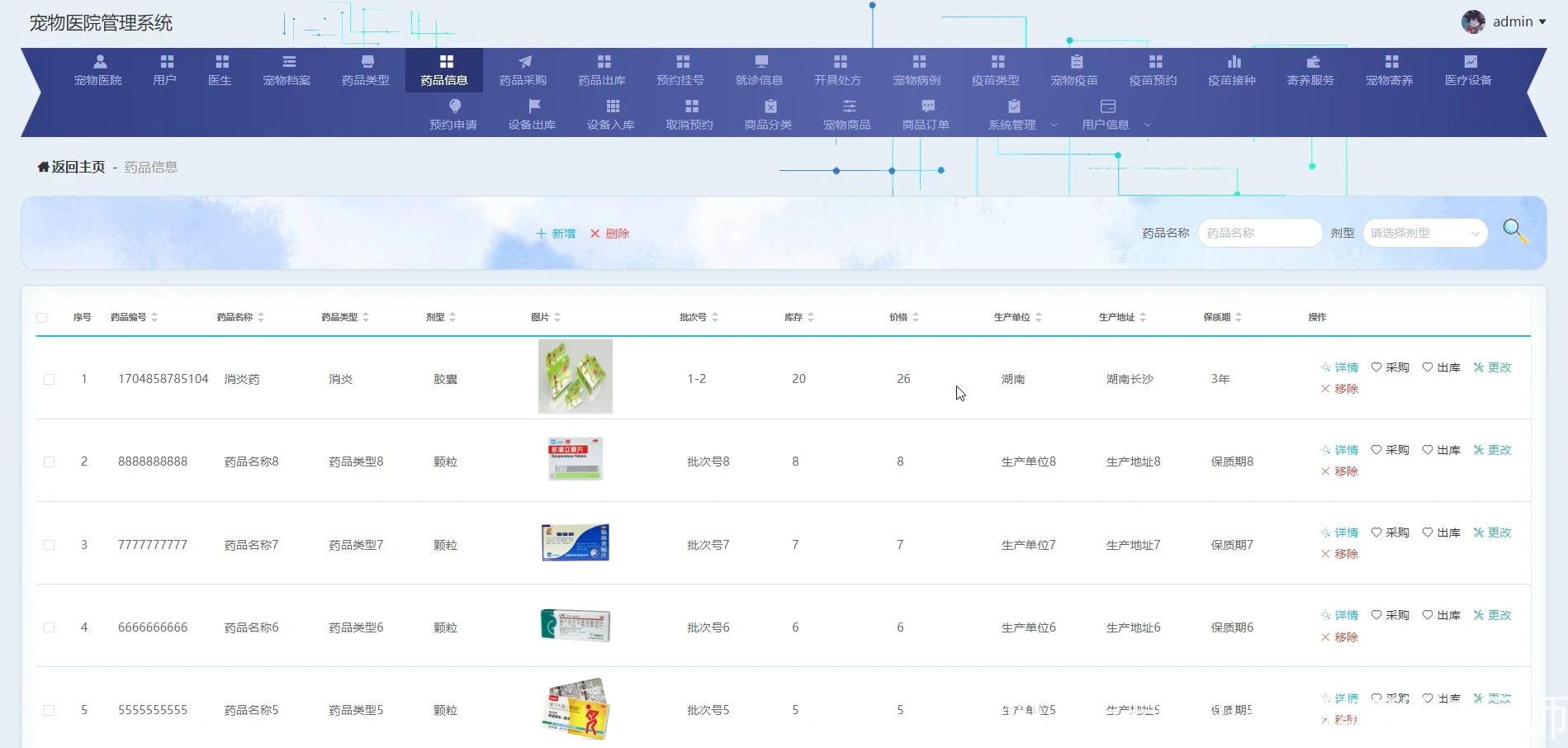Check the row for 药品名称7
The height and width of the screenshot is (748, 1568).
coord(50,545)
